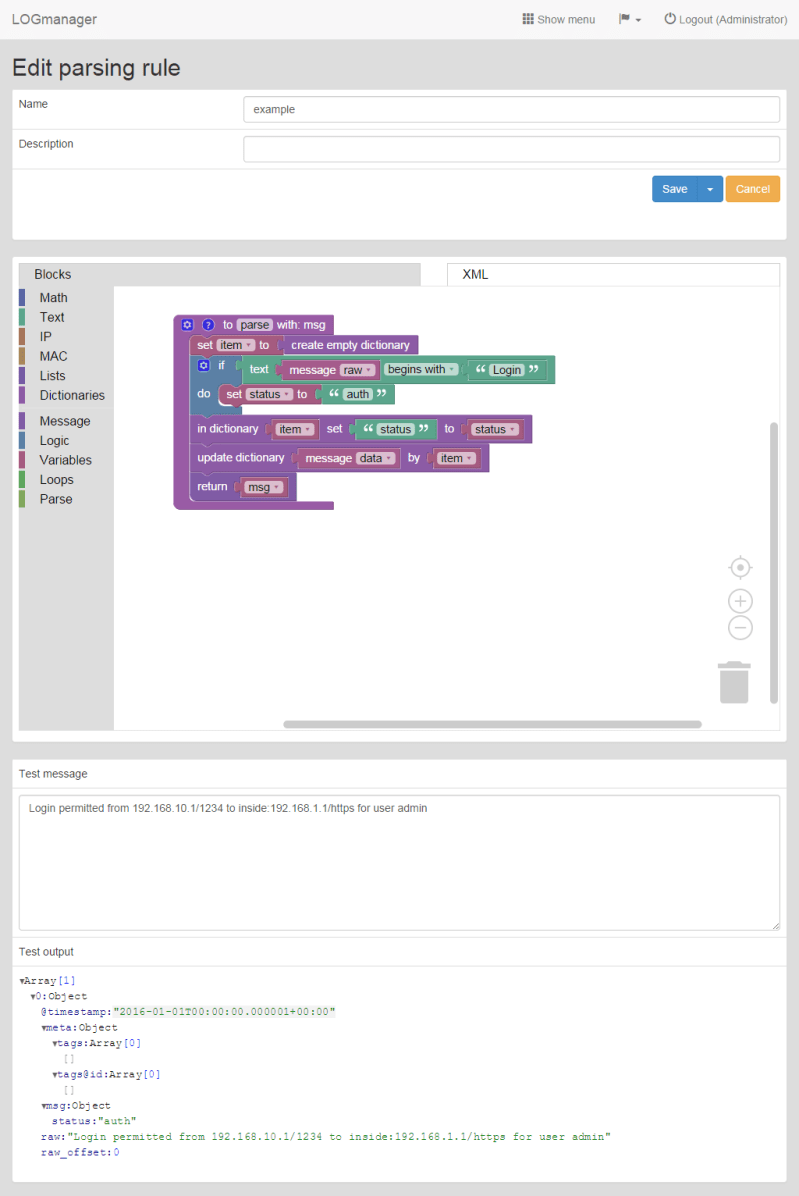Edit the 'parse' function name field
Viewport: 799px width, 1196px height.
(255, 325)
